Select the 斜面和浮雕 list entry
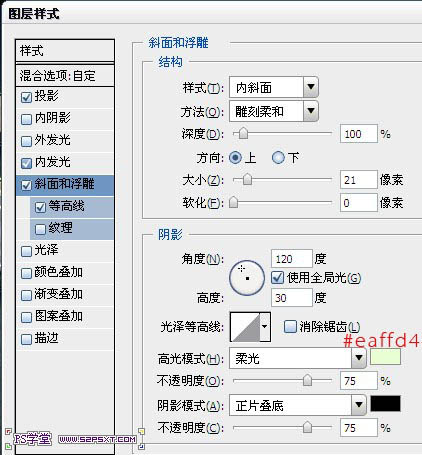 pos(65,185)
